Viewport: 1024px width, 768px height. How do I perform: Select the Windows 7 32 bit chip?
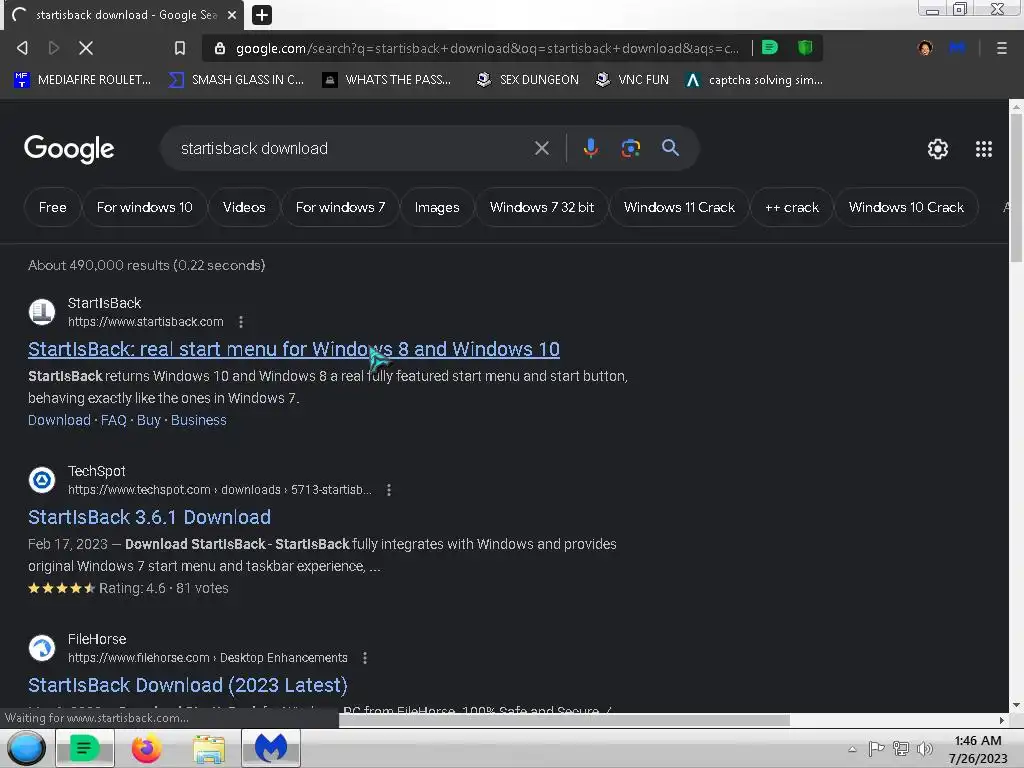tap(542, 207)
